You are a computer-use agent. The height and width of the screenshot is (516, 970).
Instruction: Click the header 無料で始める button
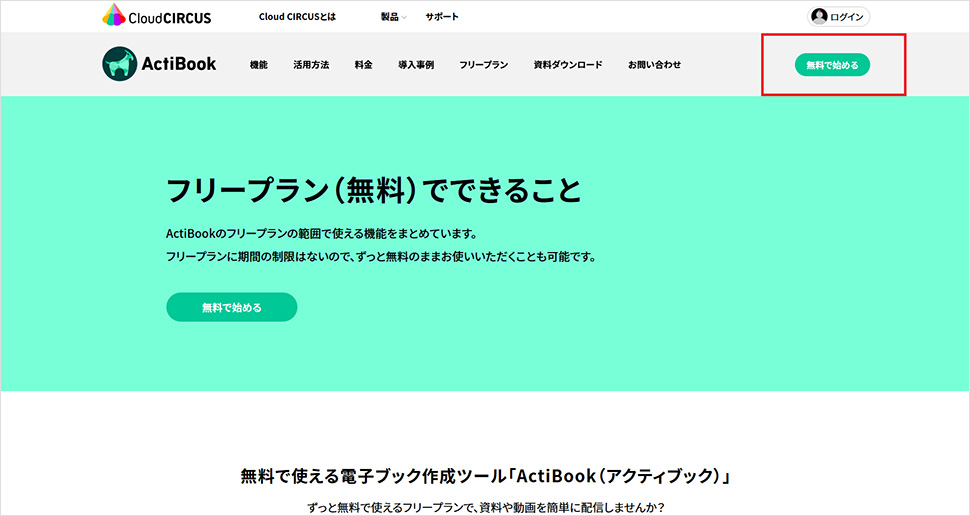click(832, 65)
